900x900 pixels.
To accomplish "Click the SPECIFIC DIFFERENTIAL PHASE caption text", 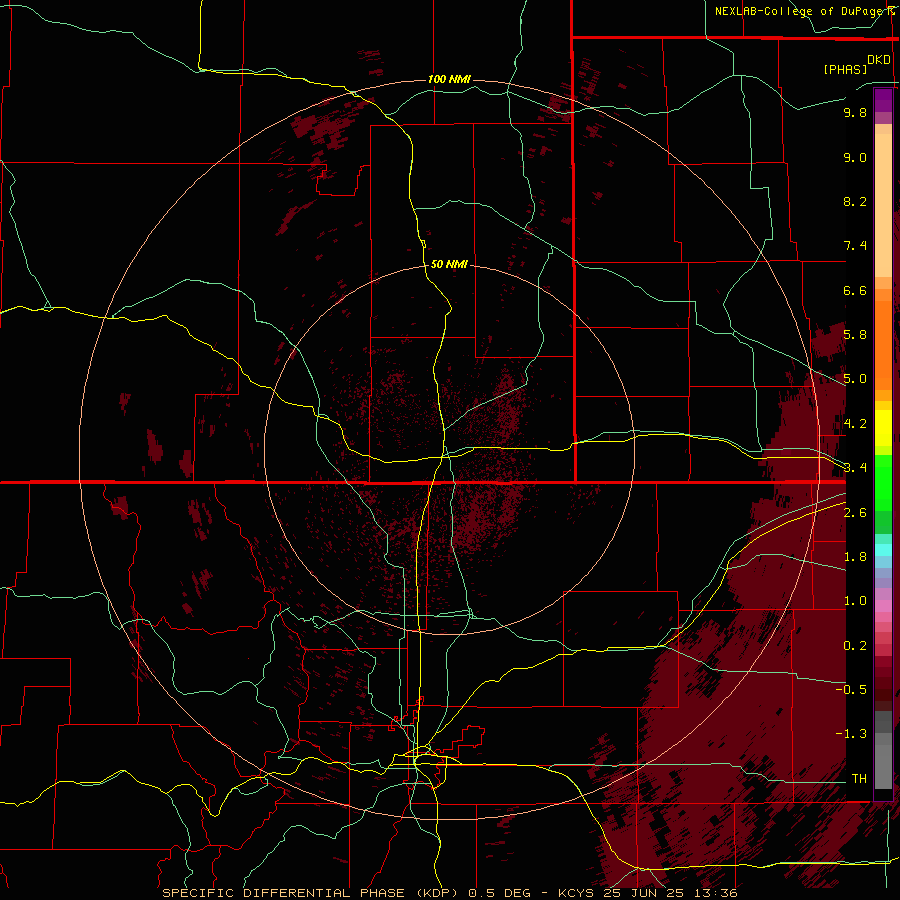I will tap(286, 893).
